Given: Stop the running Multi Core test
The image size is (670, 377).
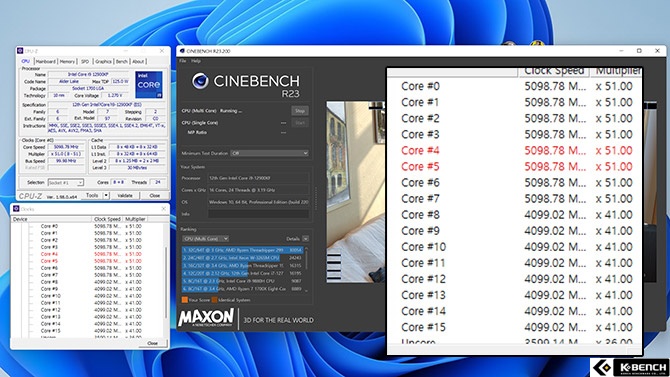Looking at the screenshot, I should point(300,111).
